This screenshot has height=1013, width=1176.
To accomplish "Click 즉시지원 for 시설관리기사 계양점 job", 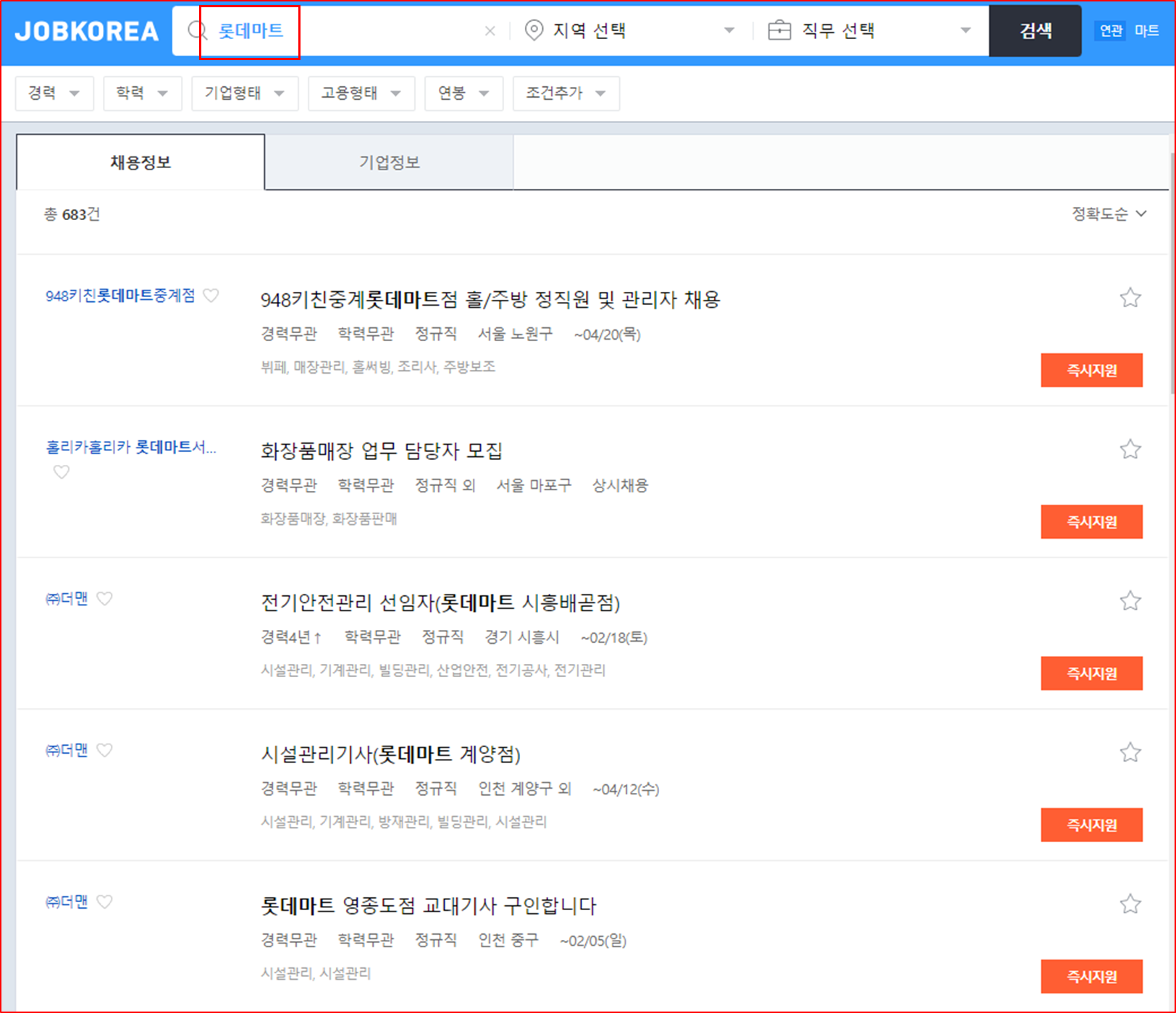I will pos(1091,825).
